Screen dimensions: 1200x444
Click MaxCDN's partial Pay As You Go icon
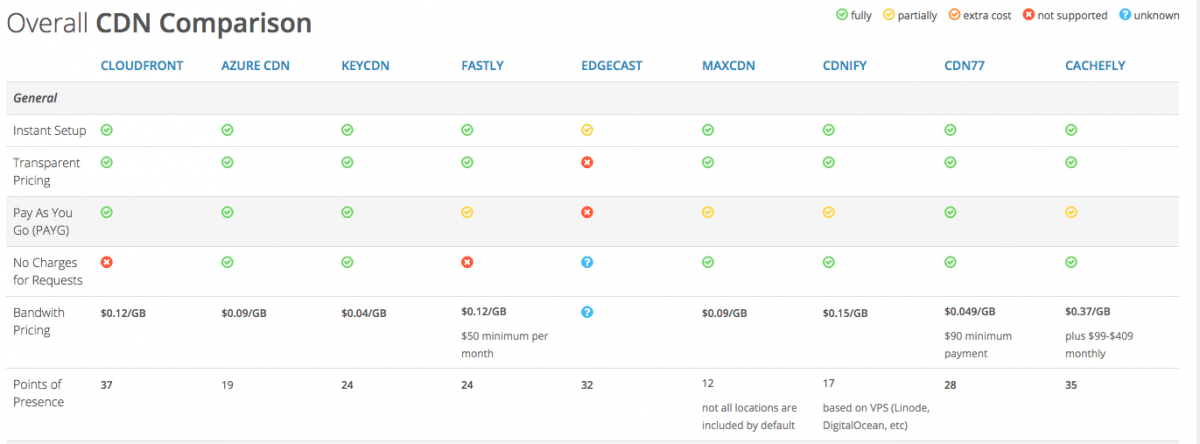[x=708, y=212]
